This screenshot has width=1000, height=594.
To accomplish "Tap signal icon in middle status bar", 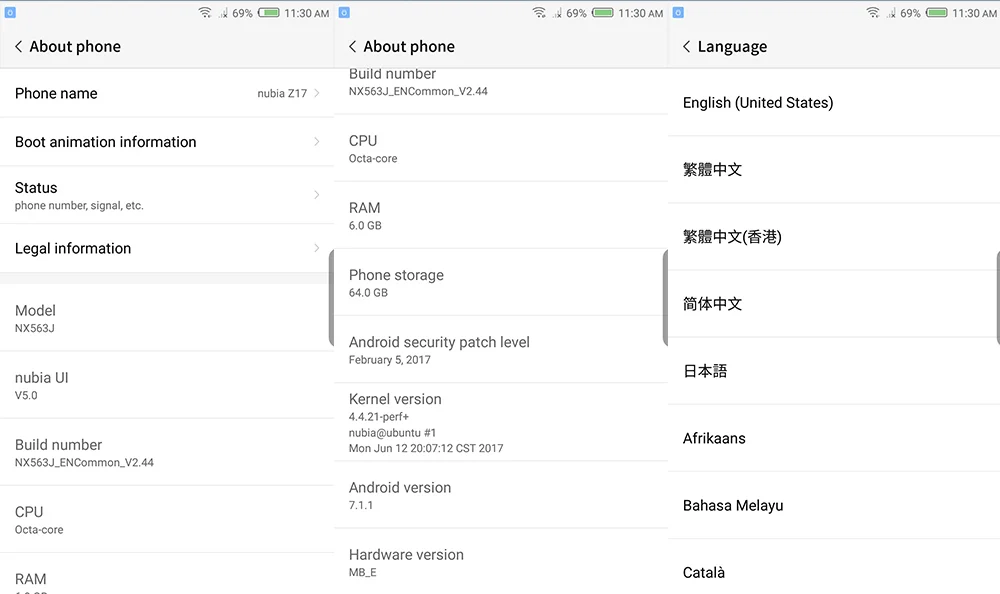I will pyautogui.click(x=557, y=13).
